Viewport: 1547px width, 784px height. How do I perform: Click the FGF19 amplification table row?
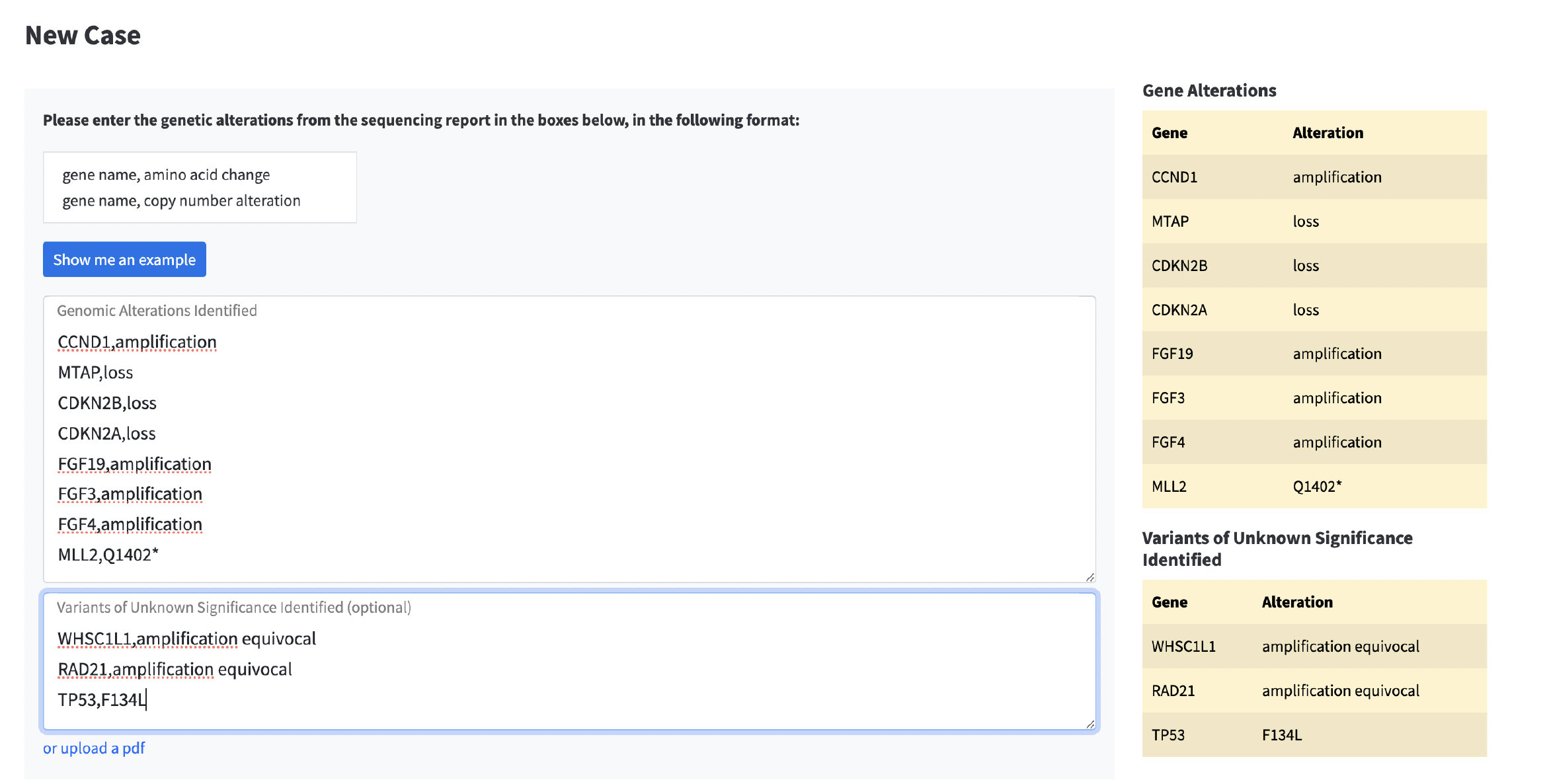pyautogui.click(x=1314, y=354)
